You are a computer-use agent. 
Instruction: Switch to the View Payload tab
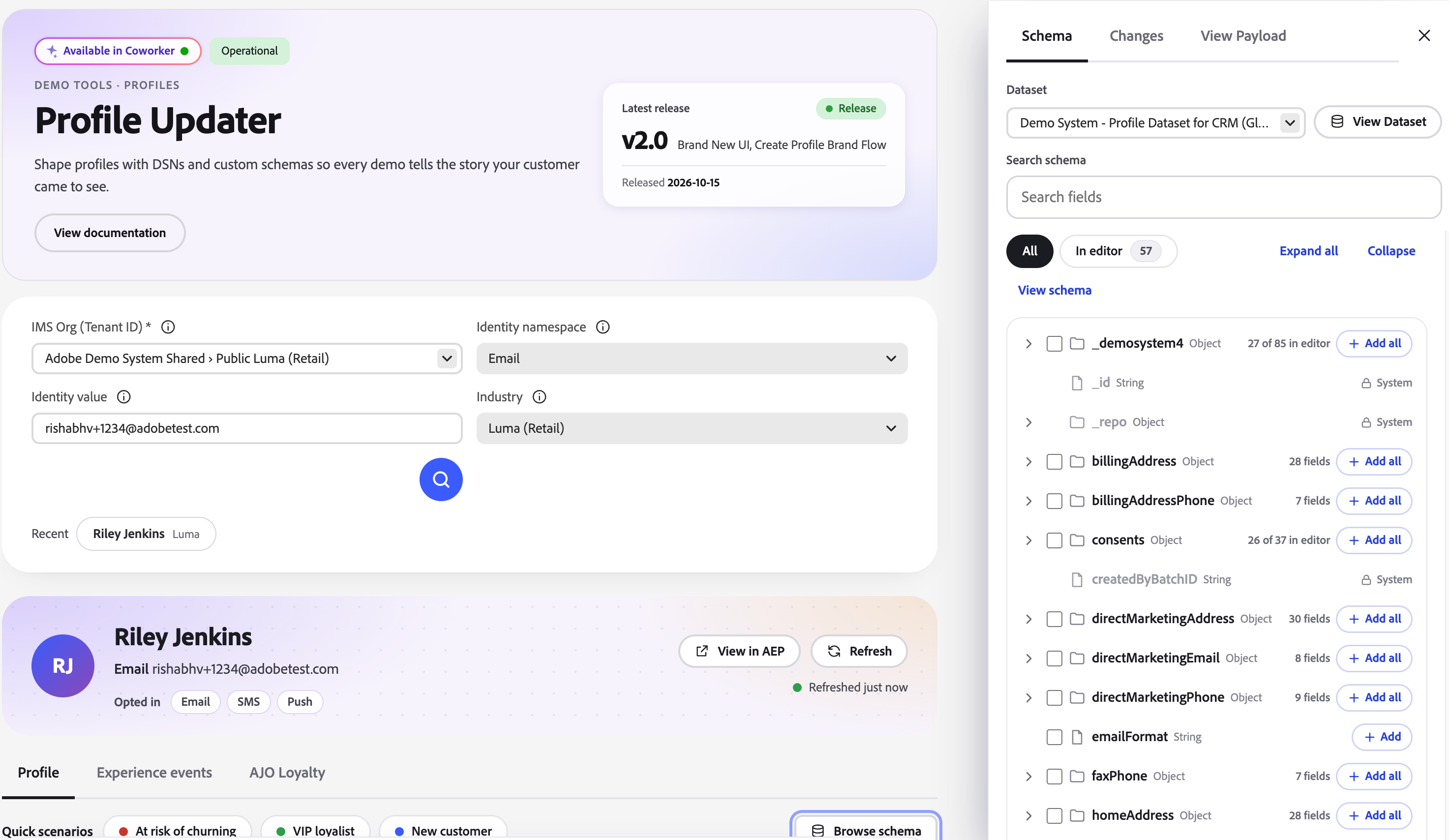(1243, 35)
